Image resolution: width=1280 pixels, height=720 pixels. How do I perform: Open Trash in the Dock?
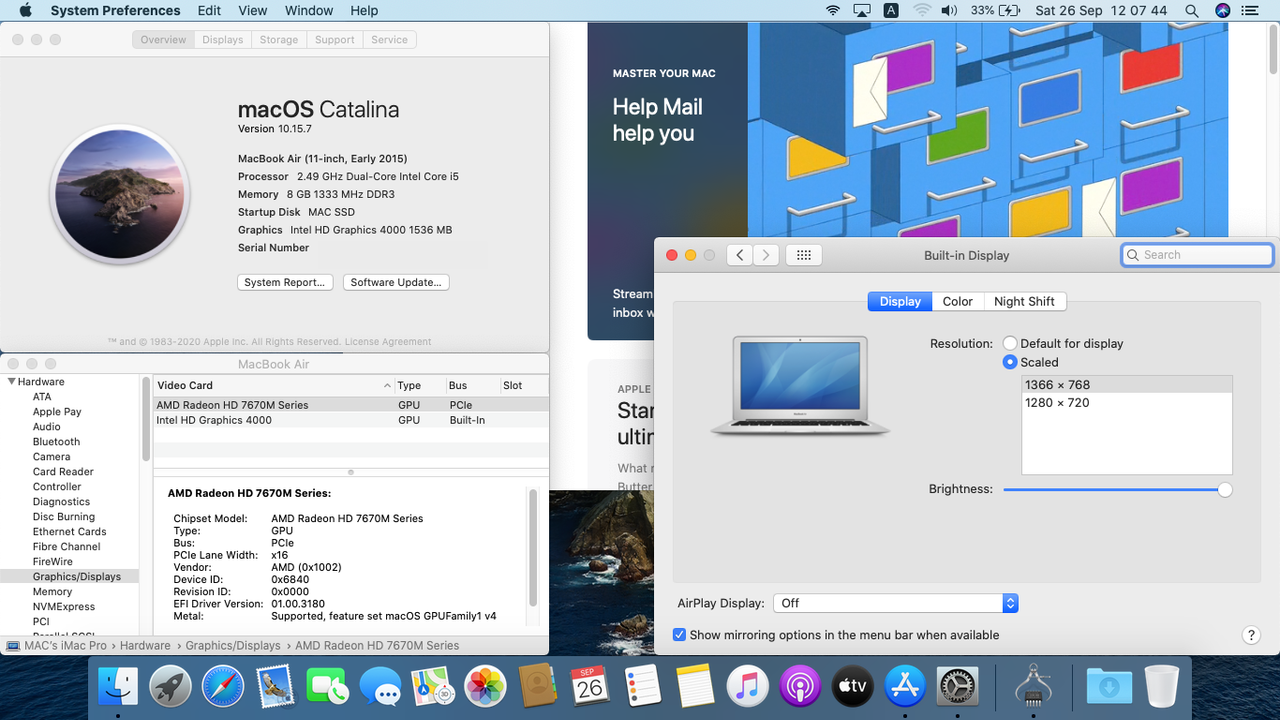click(x=1162, y=686)
